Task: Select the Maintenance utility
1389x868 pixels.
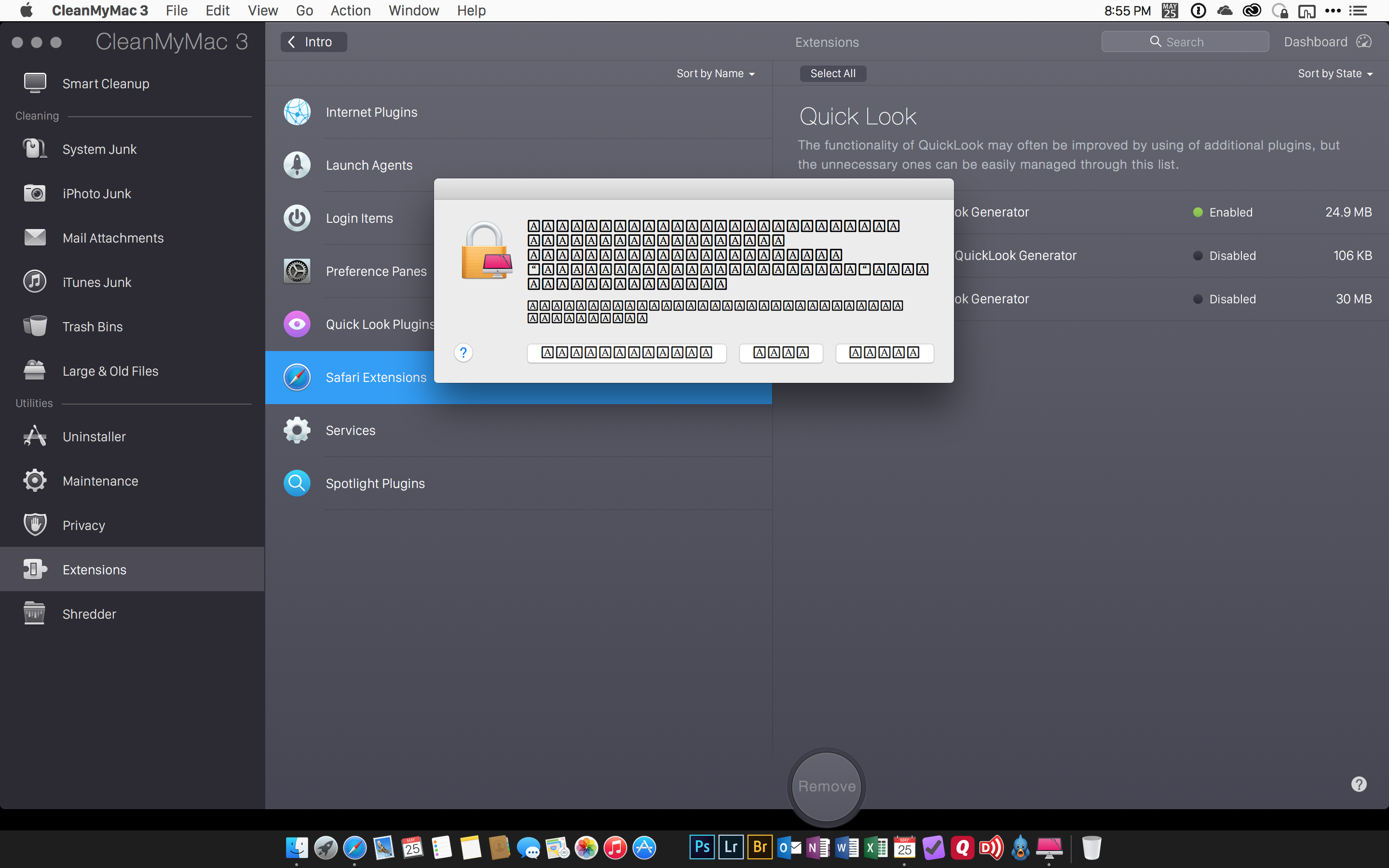Action: 132,481
